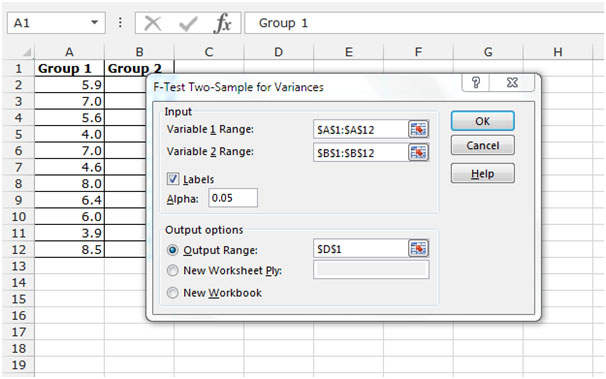This screenshot has width=606, height=379.
Task: Click the Output Range collapse-dialog icon
Action: 418,249
